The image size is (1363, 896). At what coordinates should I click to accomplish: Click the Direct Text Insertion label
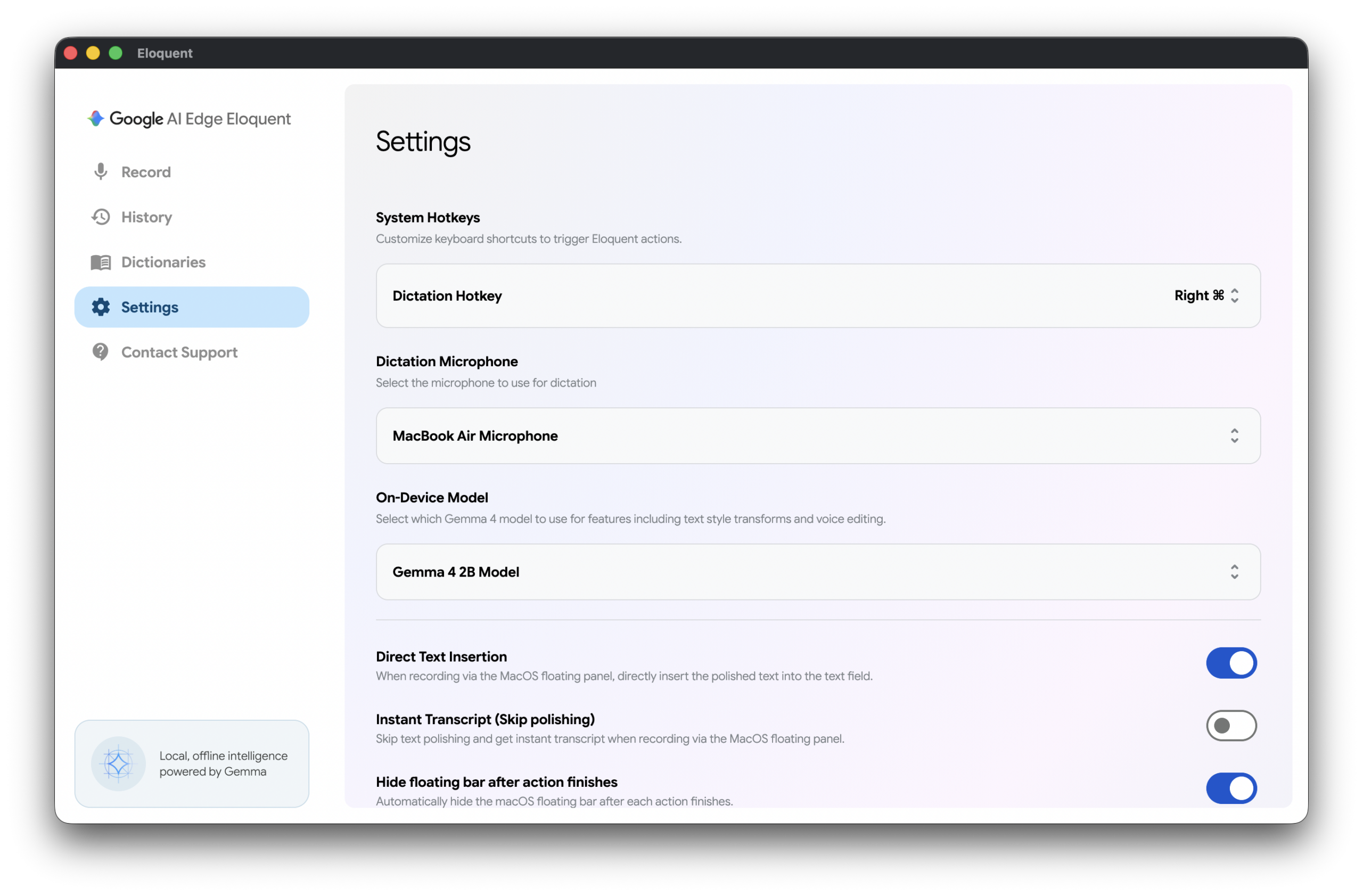click(441, 657)
